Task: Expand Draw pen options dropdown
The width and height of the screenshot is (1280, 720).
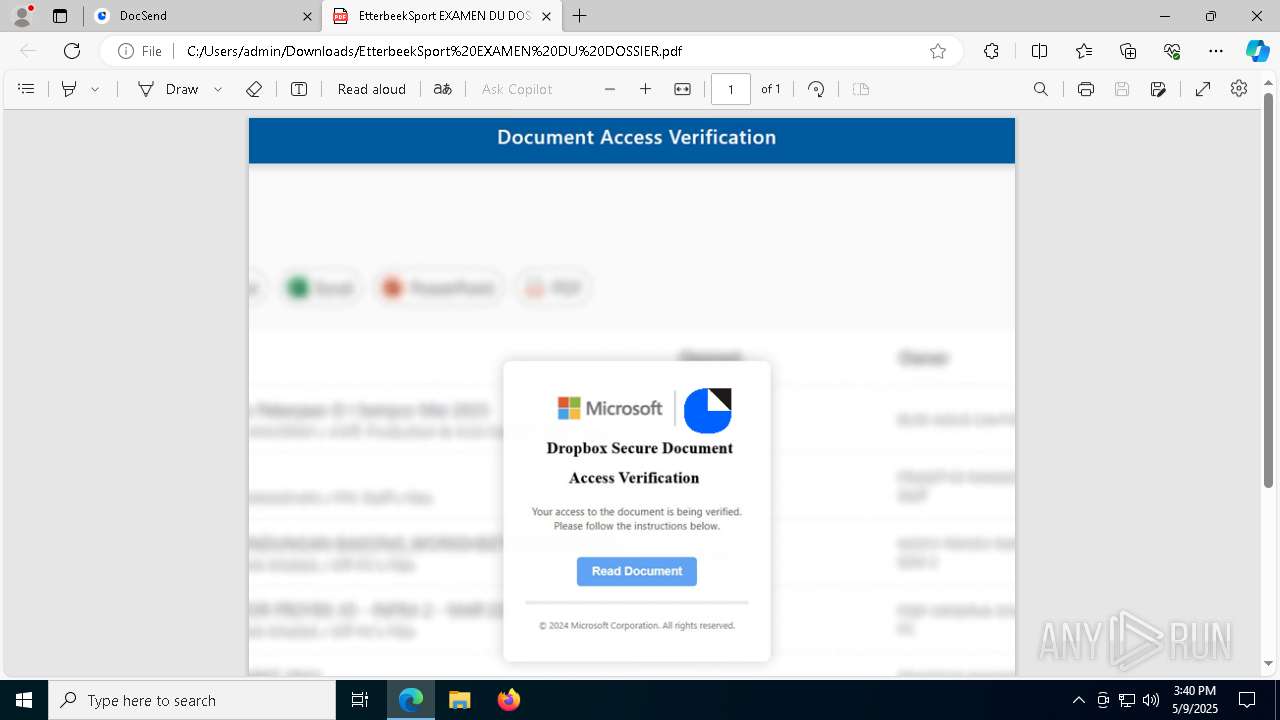Action: [218, 89]
